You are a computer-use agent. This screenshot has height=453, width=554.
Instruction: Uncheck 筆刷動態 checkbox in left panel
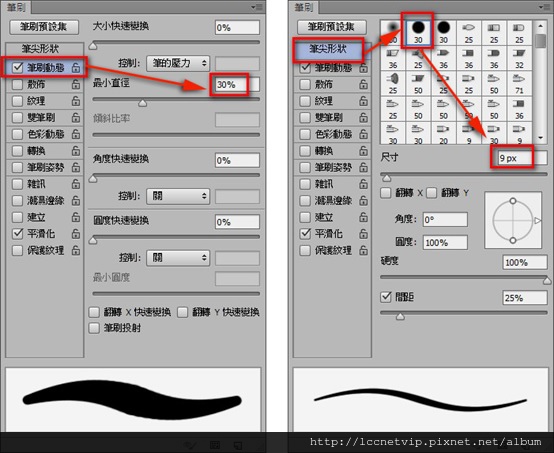(x=17, y=67)
